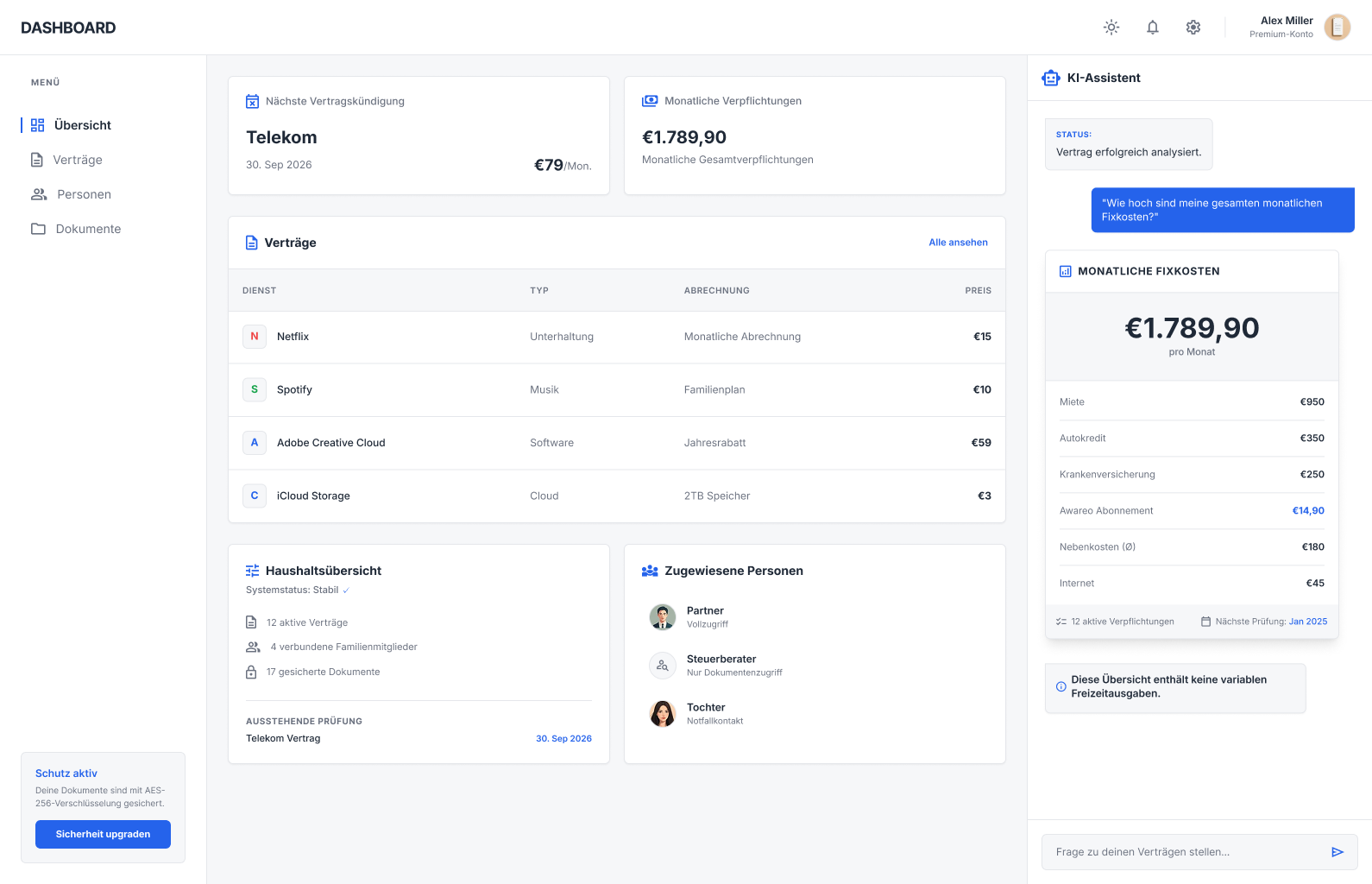
Task: Click the Schutz aktiv heading
Action: pos(66,773)
